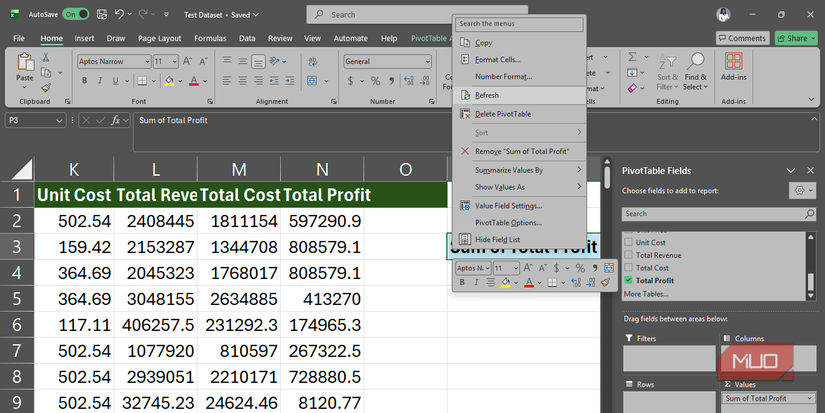
Task: Select Hide Field List entry
Action: pyautogui.click(x=519, y=239)
